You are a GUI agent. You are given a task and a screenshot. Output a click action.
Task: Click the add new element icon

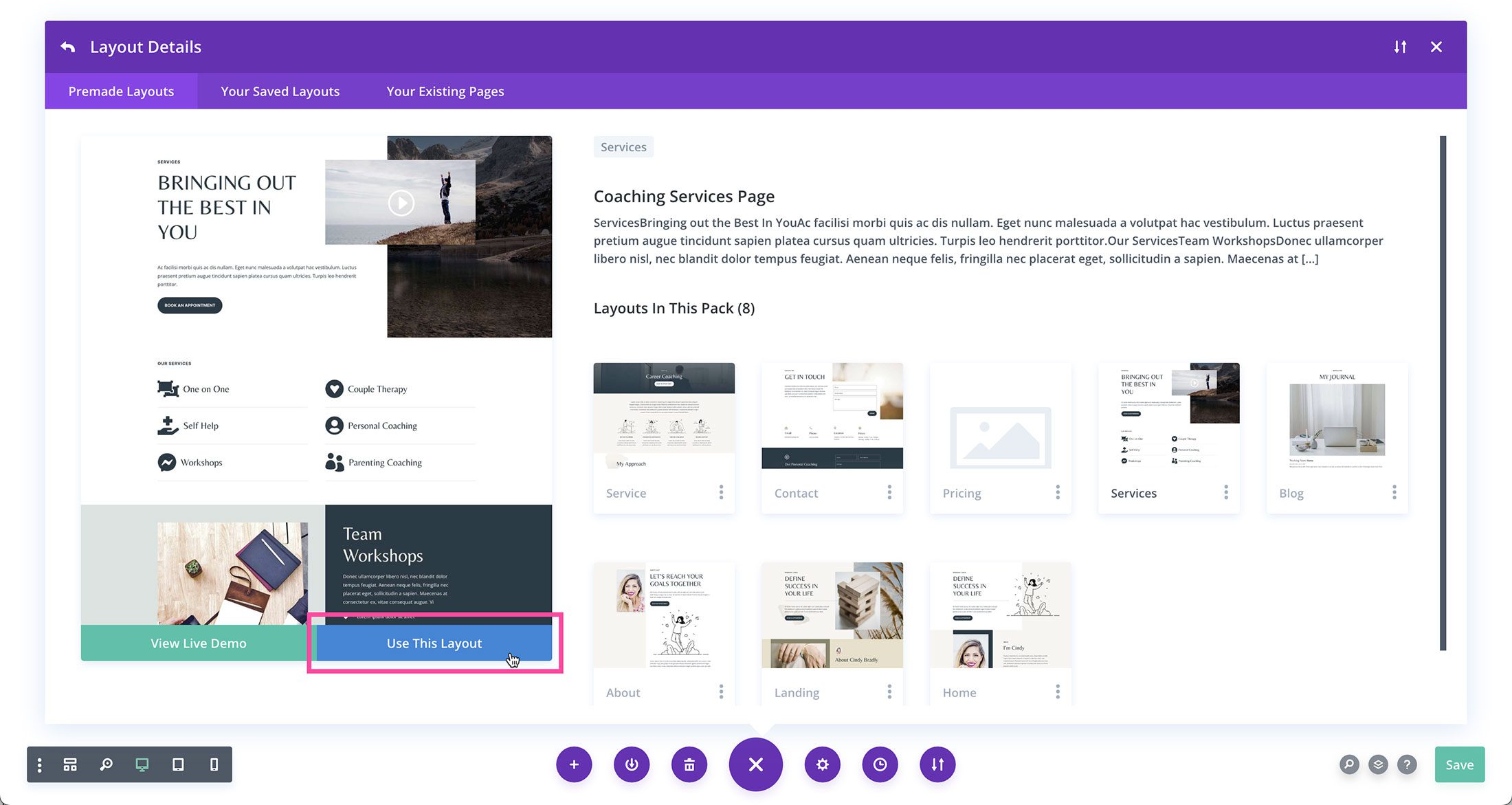point(574,764)
